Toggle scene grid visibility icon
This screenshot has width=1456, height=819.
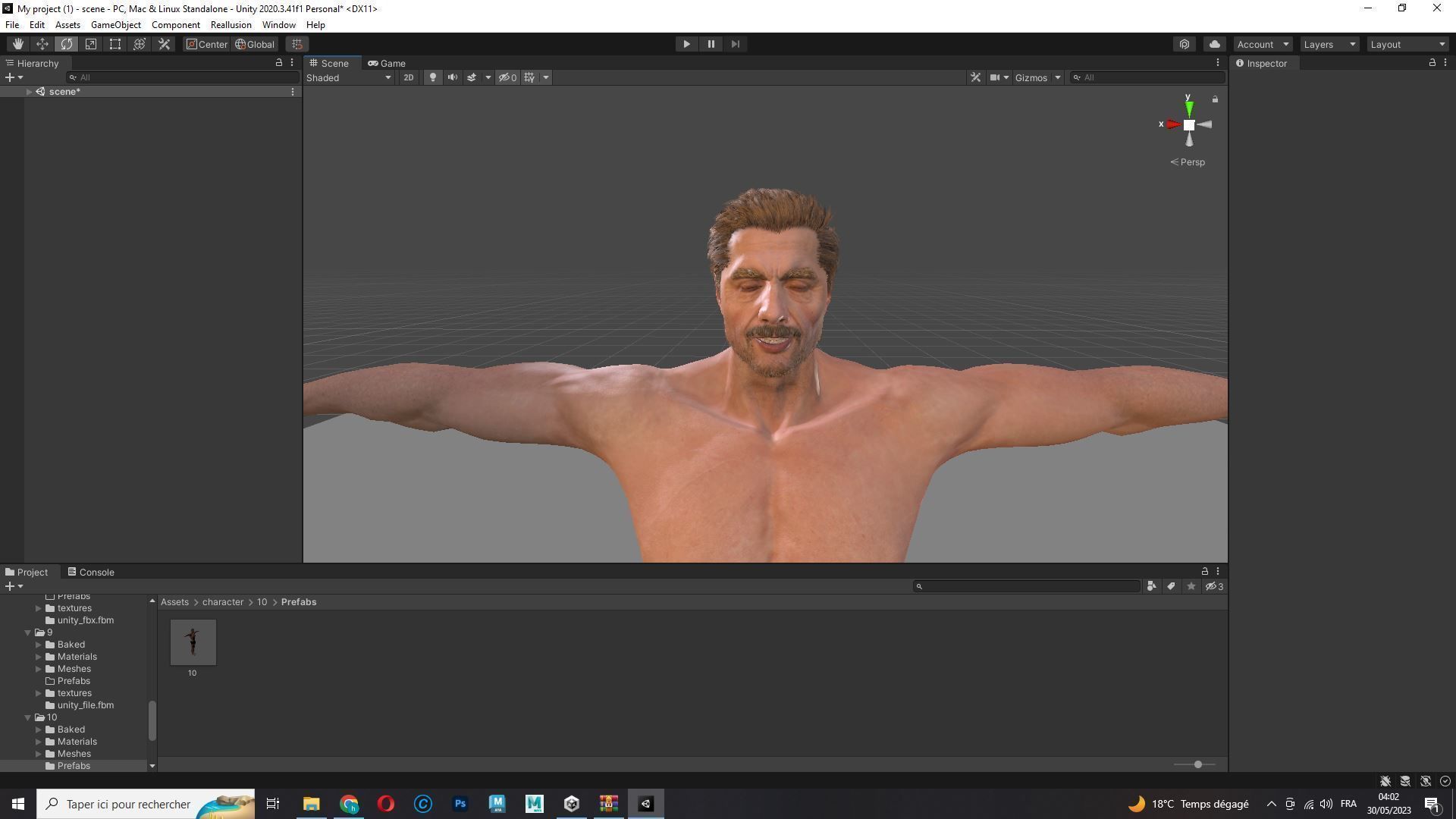click(x=529, y=77)
